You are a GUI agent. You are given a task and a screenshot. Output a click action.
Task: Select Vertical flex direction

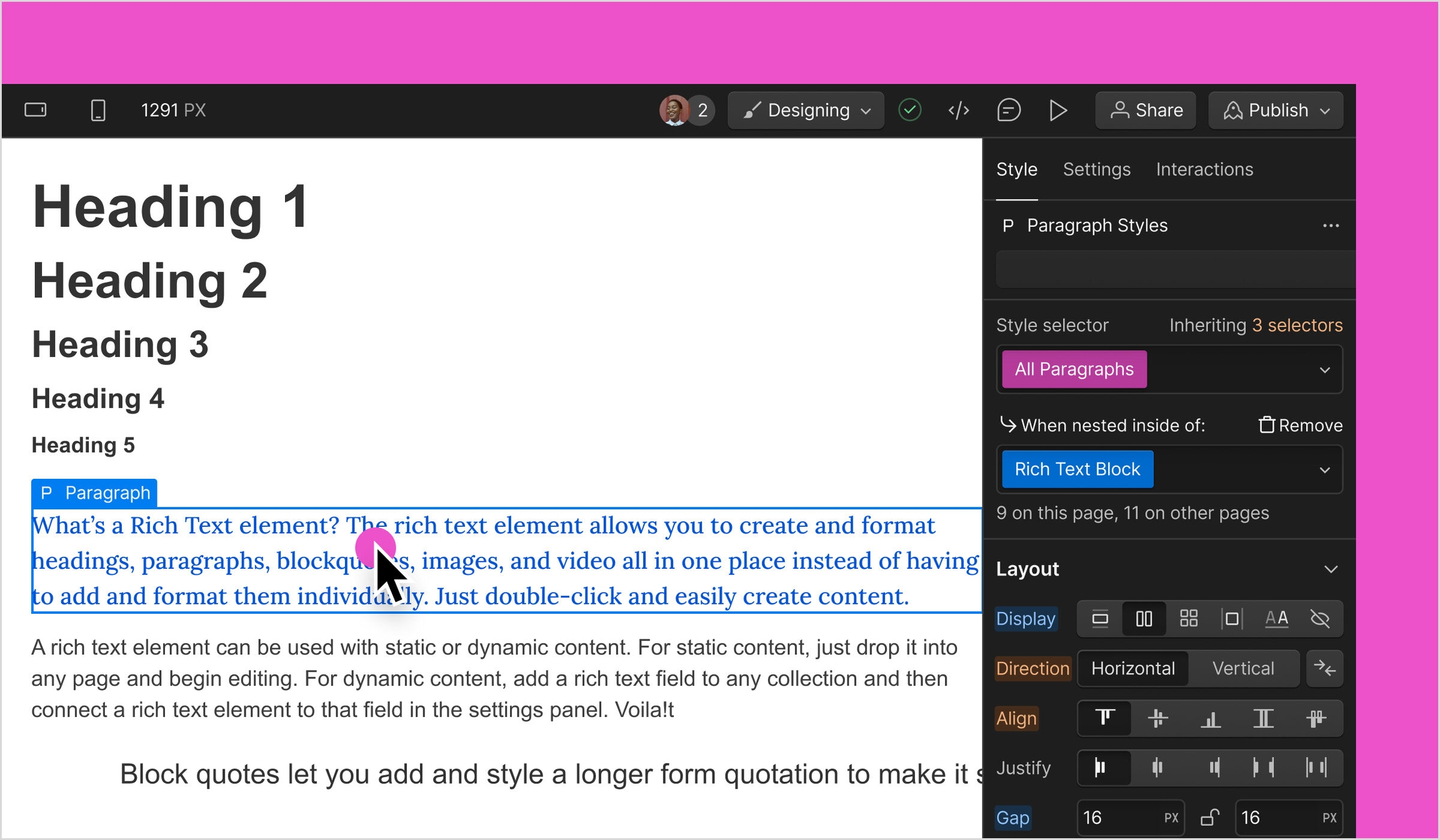click(x=1242, y=669)
